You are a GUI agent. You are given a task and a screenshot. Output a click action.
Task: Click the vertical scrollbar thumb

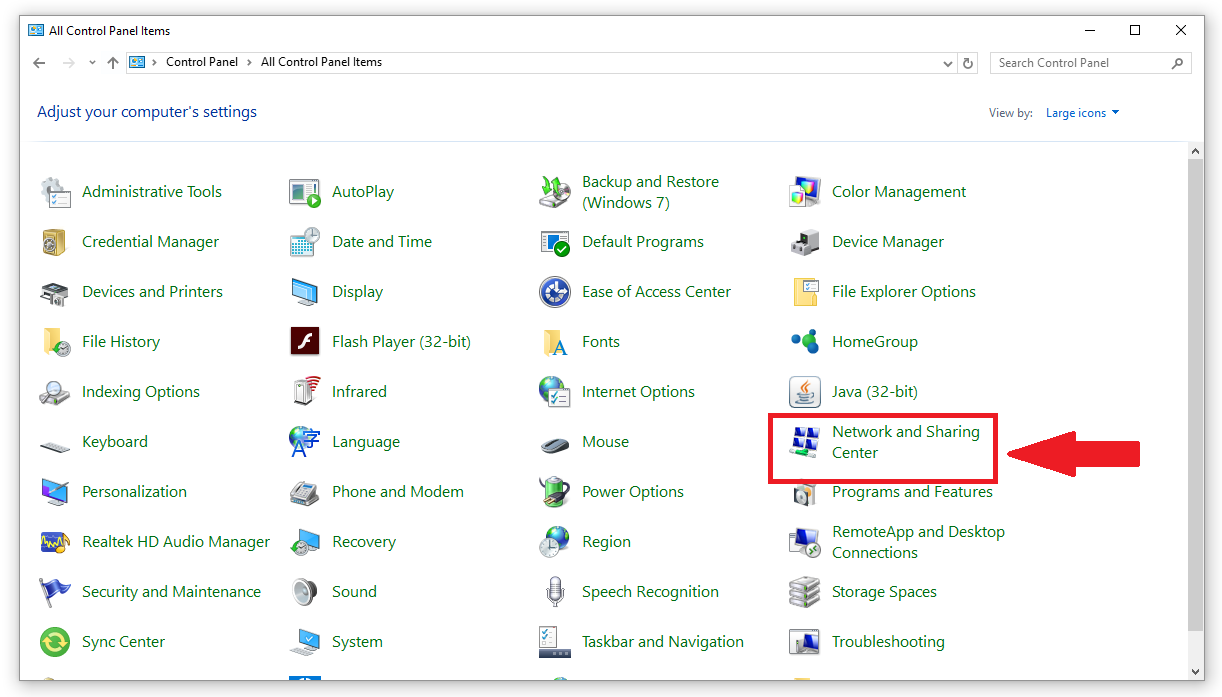(x=1196, y=394)
